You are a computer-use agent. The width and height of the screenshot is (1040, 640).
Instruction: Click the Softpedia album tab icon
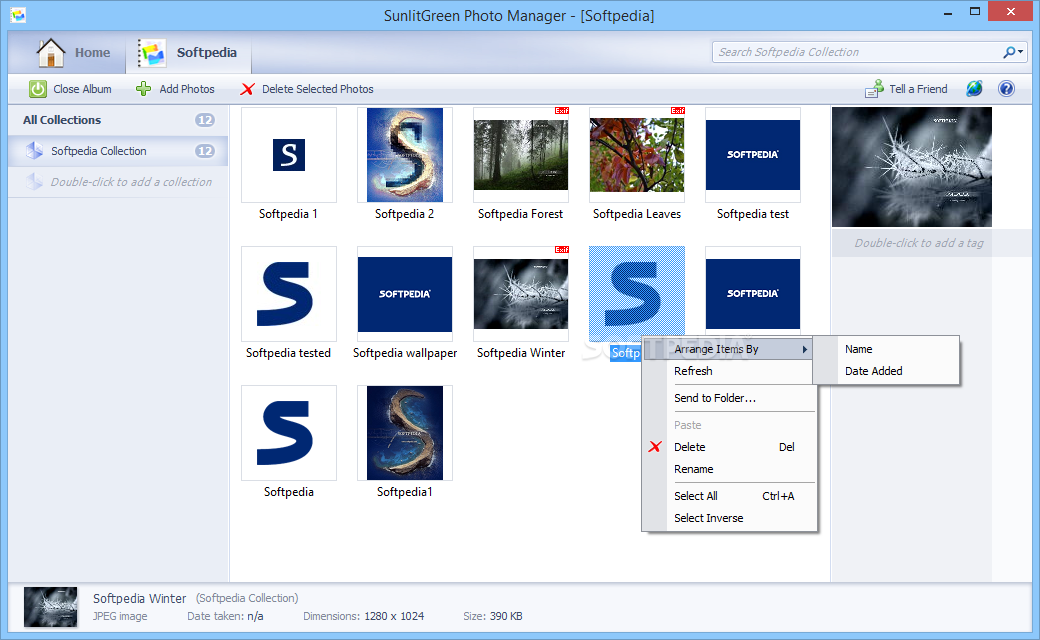[151, 52]
